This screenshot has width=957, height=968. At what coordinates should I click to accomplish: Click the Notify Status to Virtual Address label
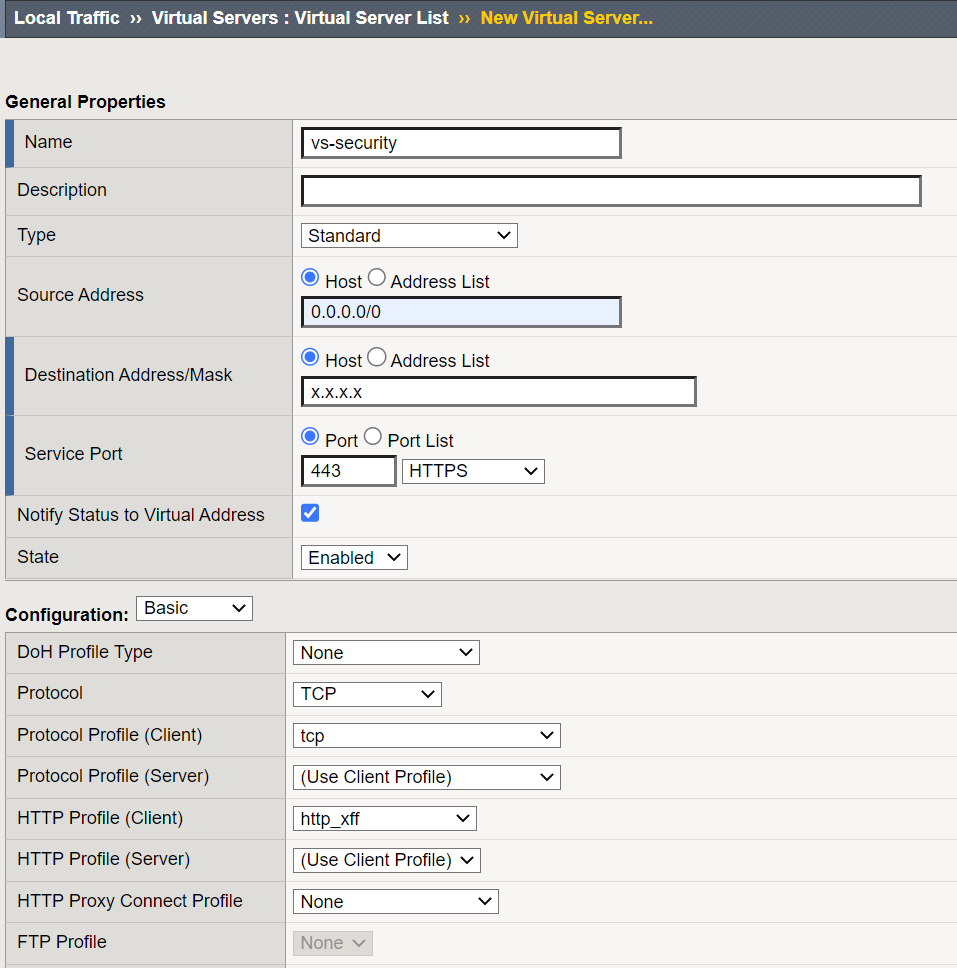141,515
